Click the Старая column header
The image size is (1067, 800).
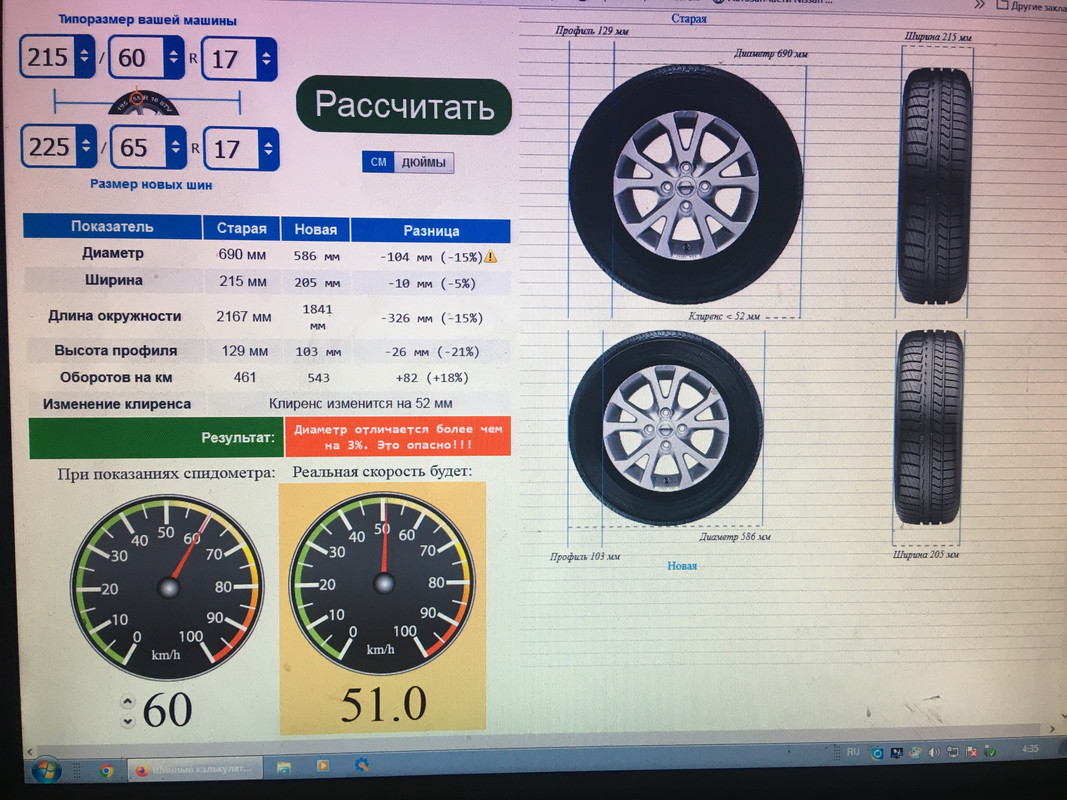(x=242, y=229)
